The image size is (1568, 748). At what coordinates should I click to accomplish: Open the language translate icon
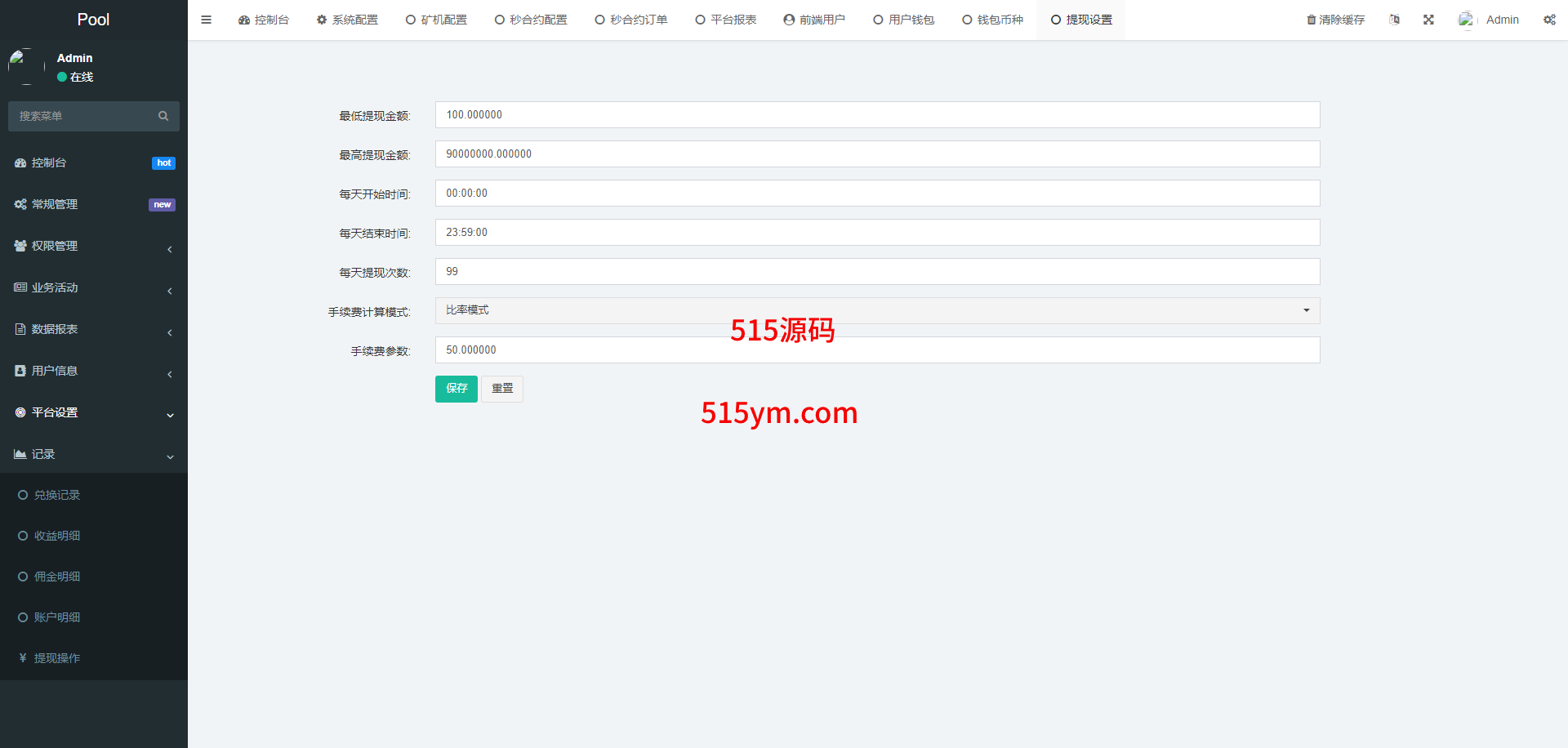click(1394, 20)
